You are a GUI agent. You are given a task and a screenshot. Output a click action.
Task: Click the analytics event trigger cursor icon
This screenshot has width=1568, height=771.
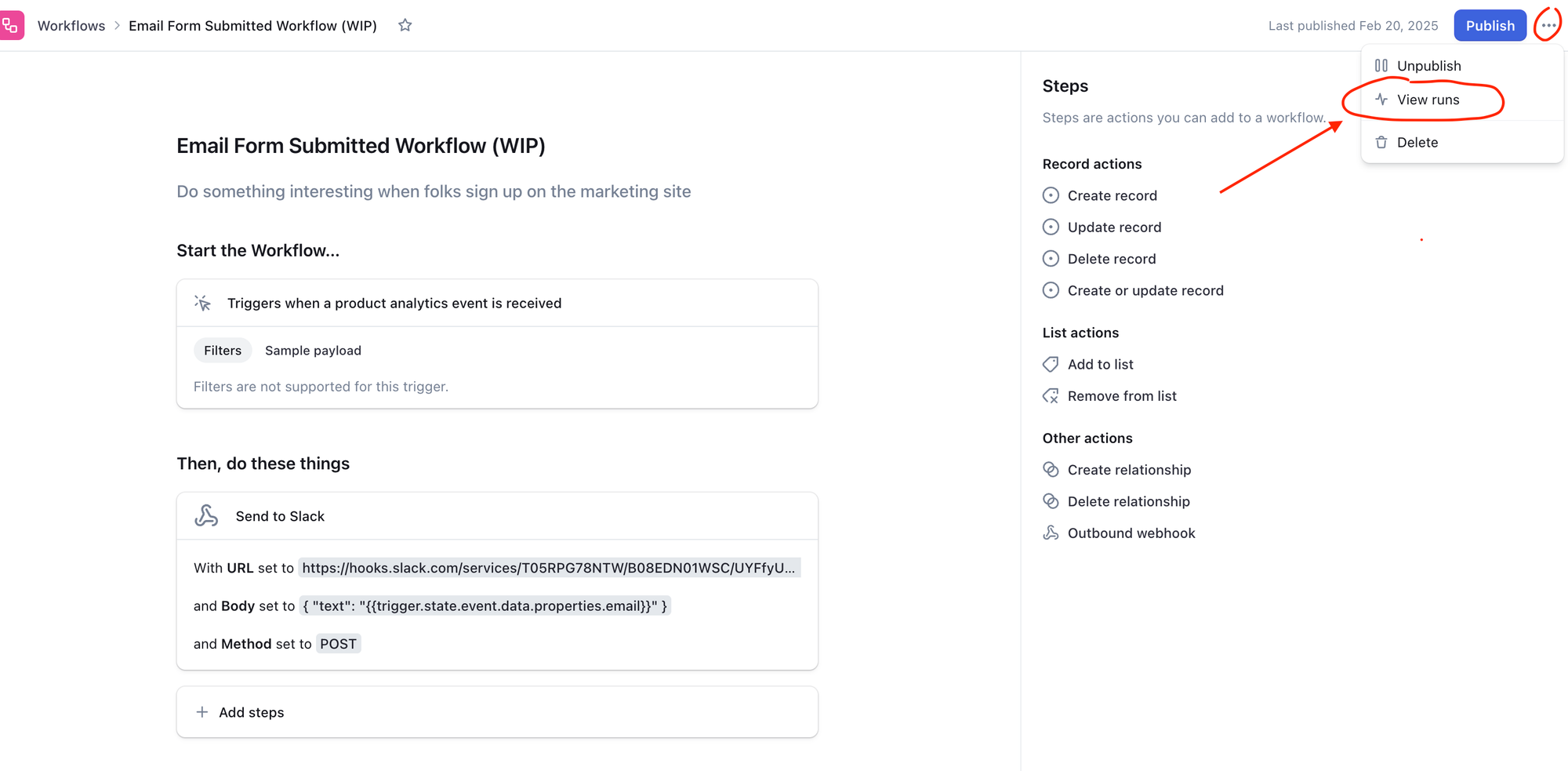[203, 303]
